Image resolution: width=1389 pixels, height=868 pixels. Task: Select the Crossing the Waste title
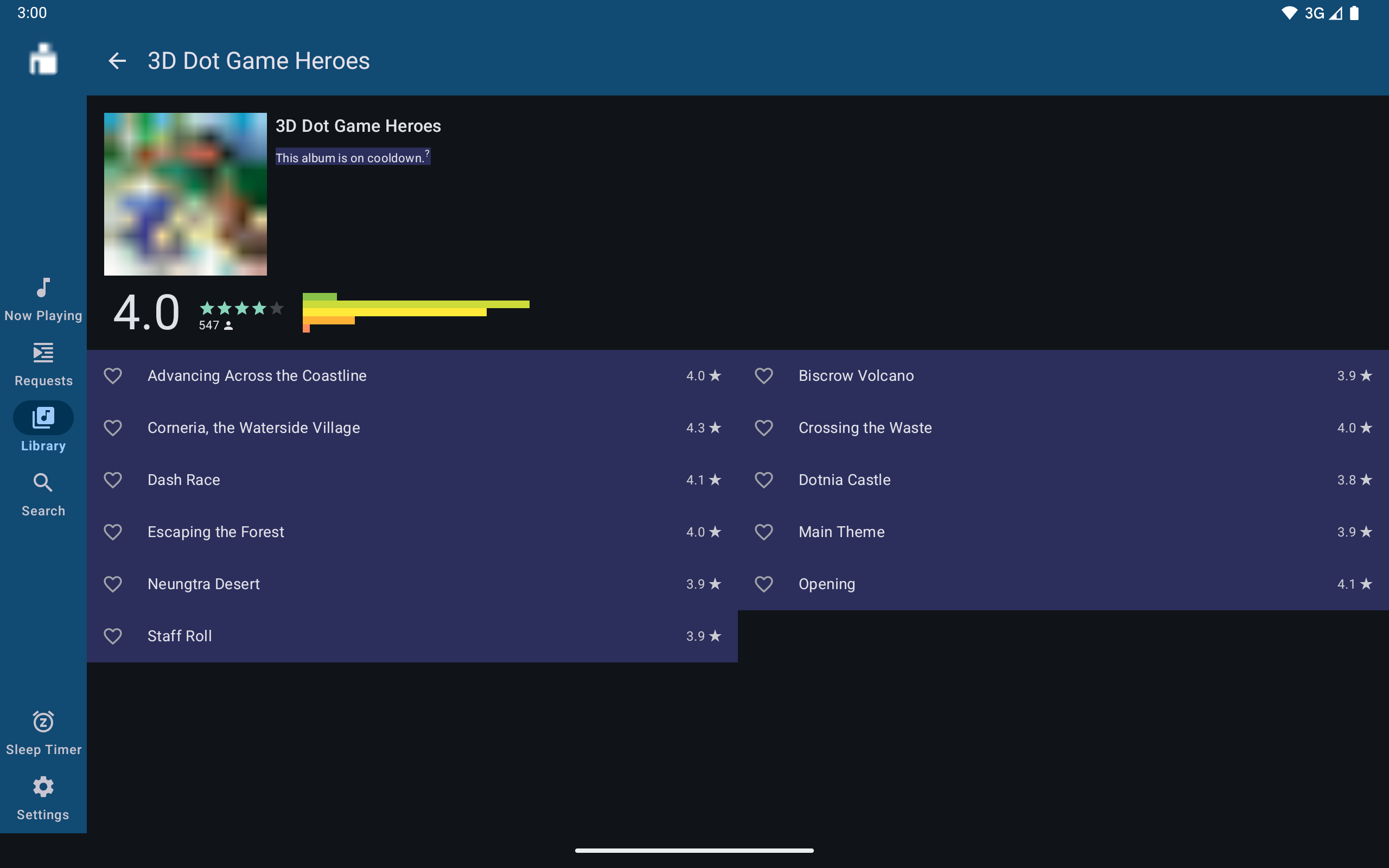tap(865, 427)
